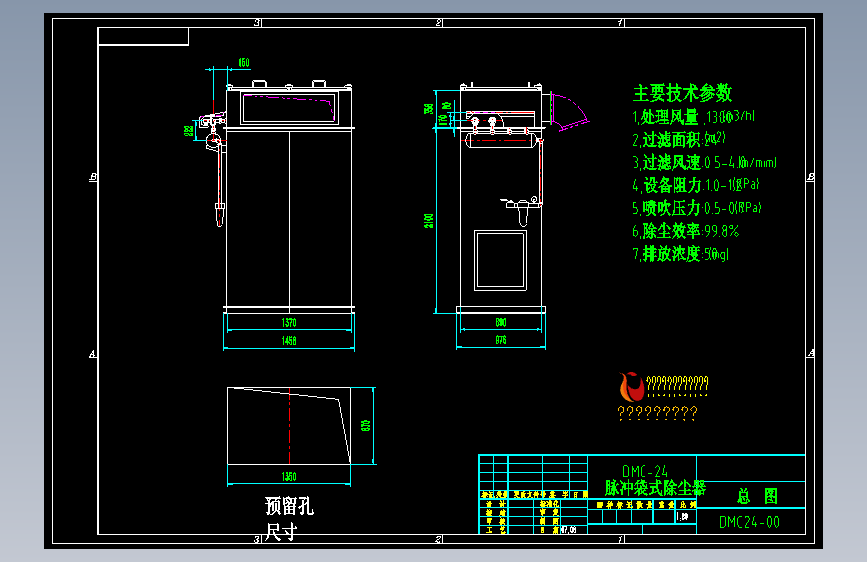Image resolution: width=867 pixels, height=562 pixels.
Task: Select the 主要技术参数 heading
Action: click(x=682, y=93)
